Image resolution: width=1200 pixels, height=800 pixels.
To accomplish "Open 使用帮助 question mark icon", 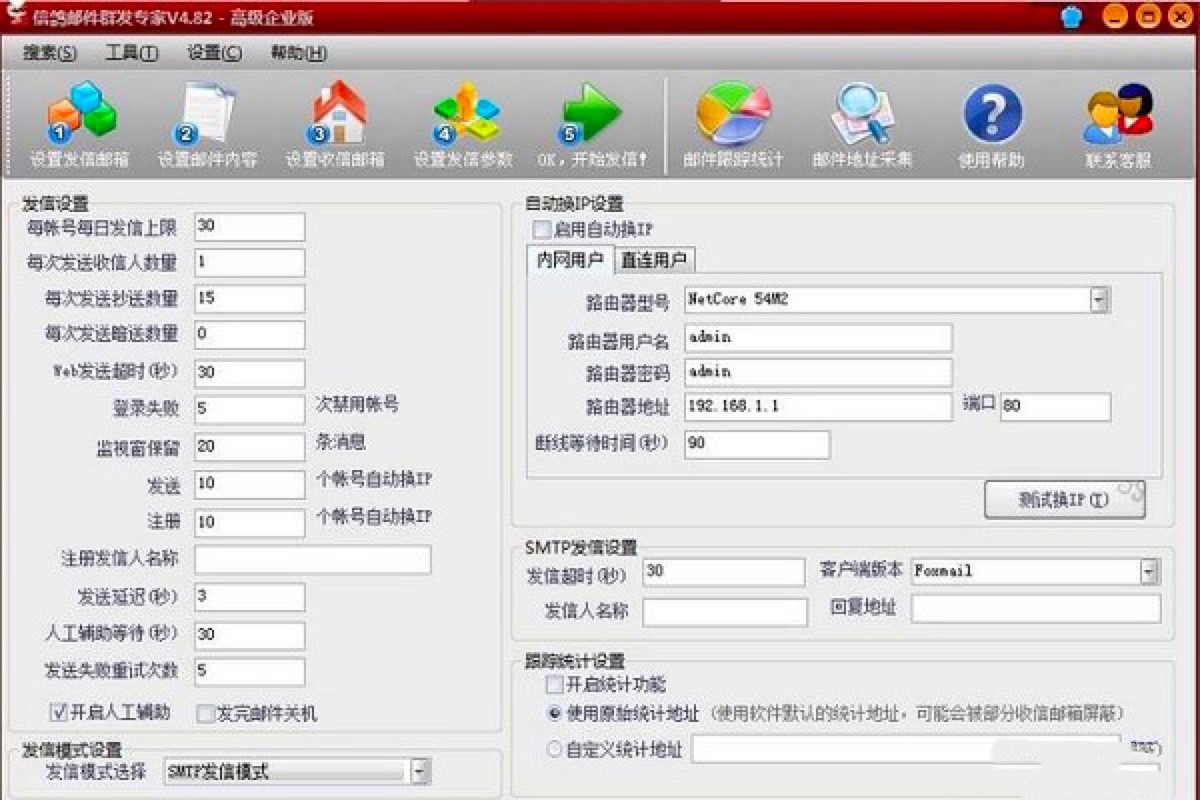I will click(992, 115).
